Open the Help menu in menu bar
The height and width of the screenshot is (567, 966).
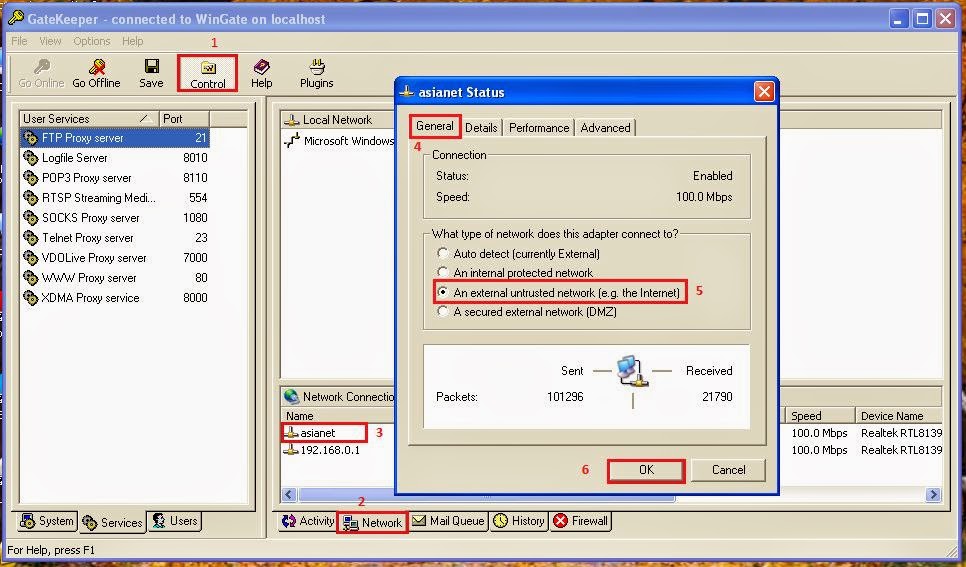click(x=132, y=41)
